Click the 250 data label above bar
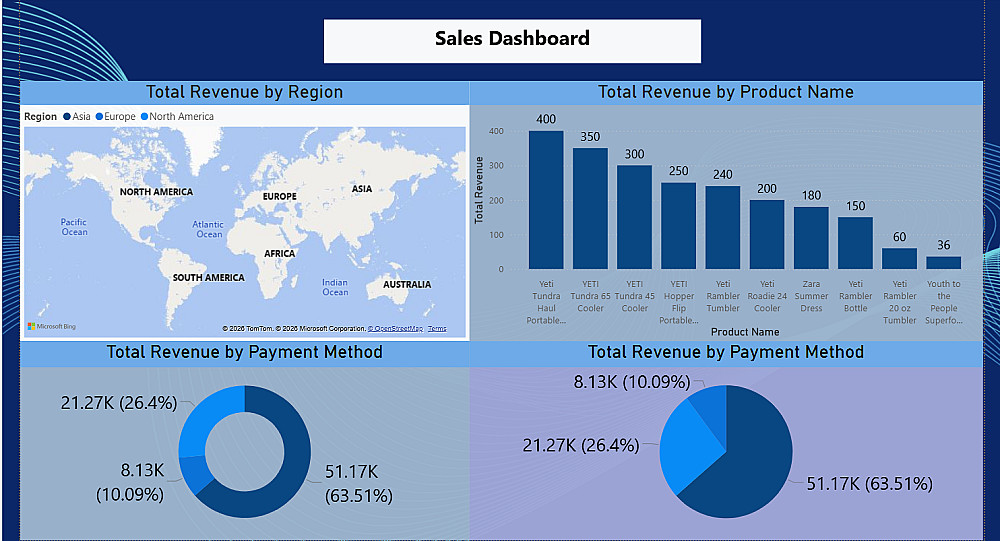Image resolution: width=1000 pixels, height=541 pixels. [679, 171]
